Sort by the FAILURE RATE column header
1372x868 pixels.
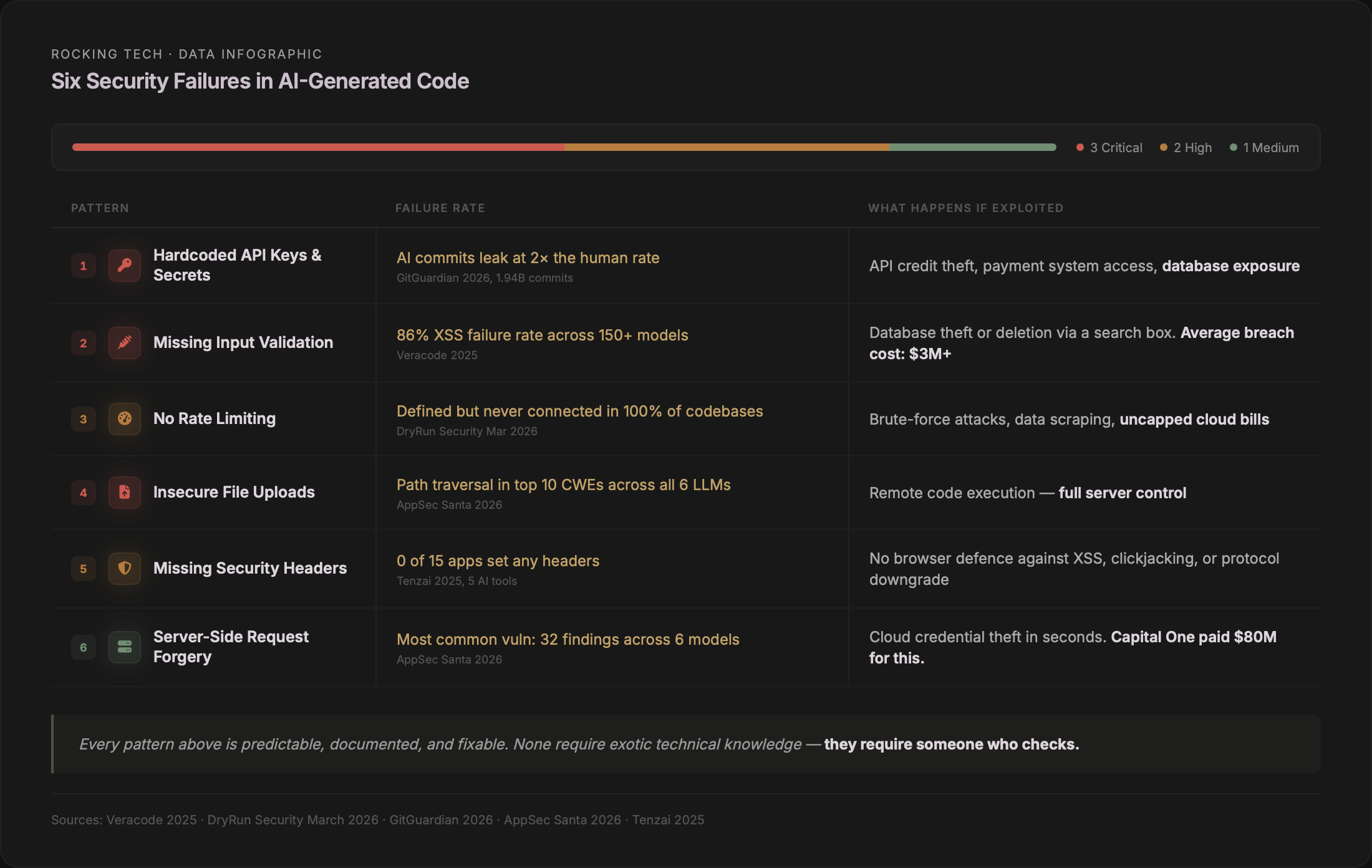[x=440, y=208]
